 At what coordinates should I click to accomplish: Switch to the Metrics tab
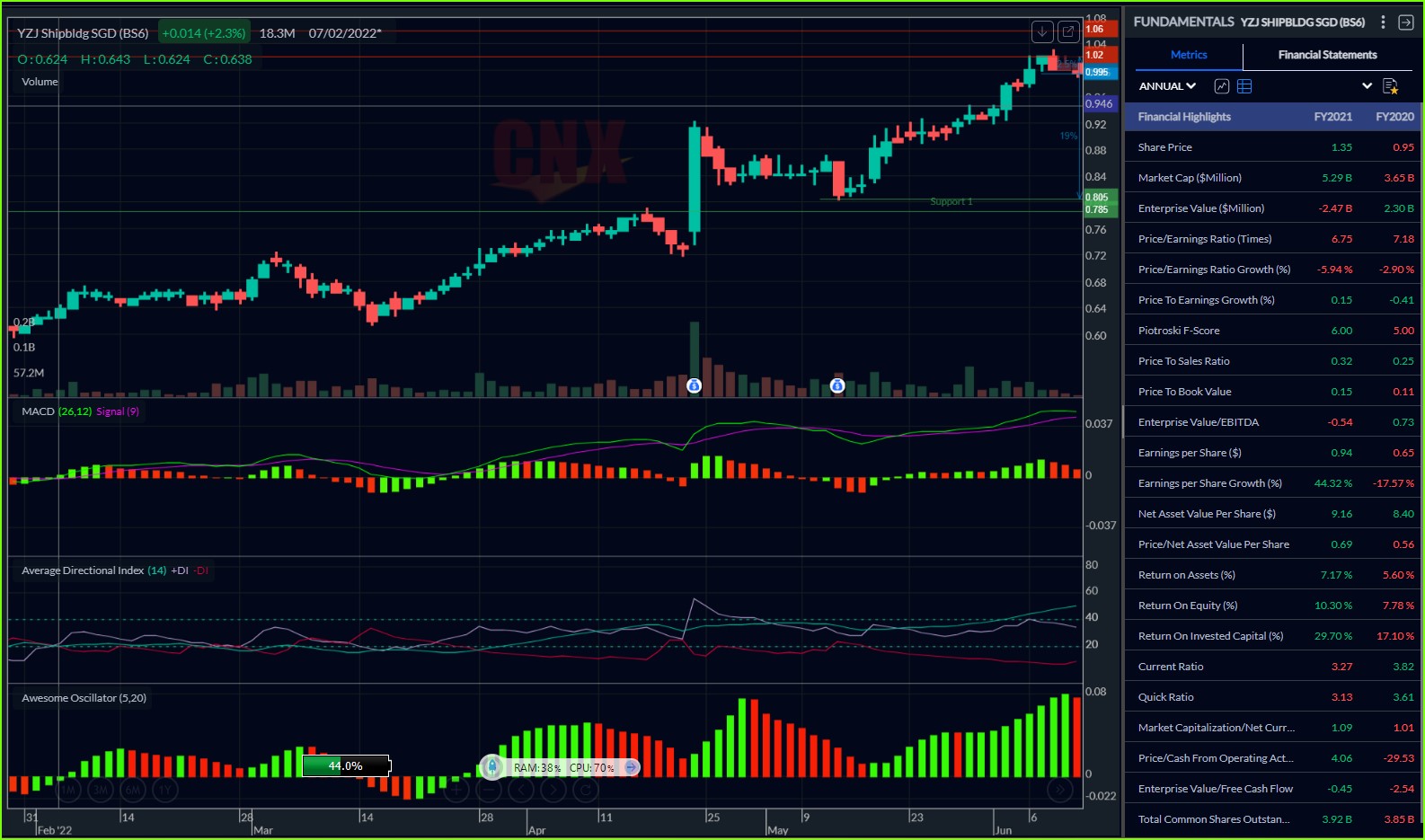tap(1189, 55)
